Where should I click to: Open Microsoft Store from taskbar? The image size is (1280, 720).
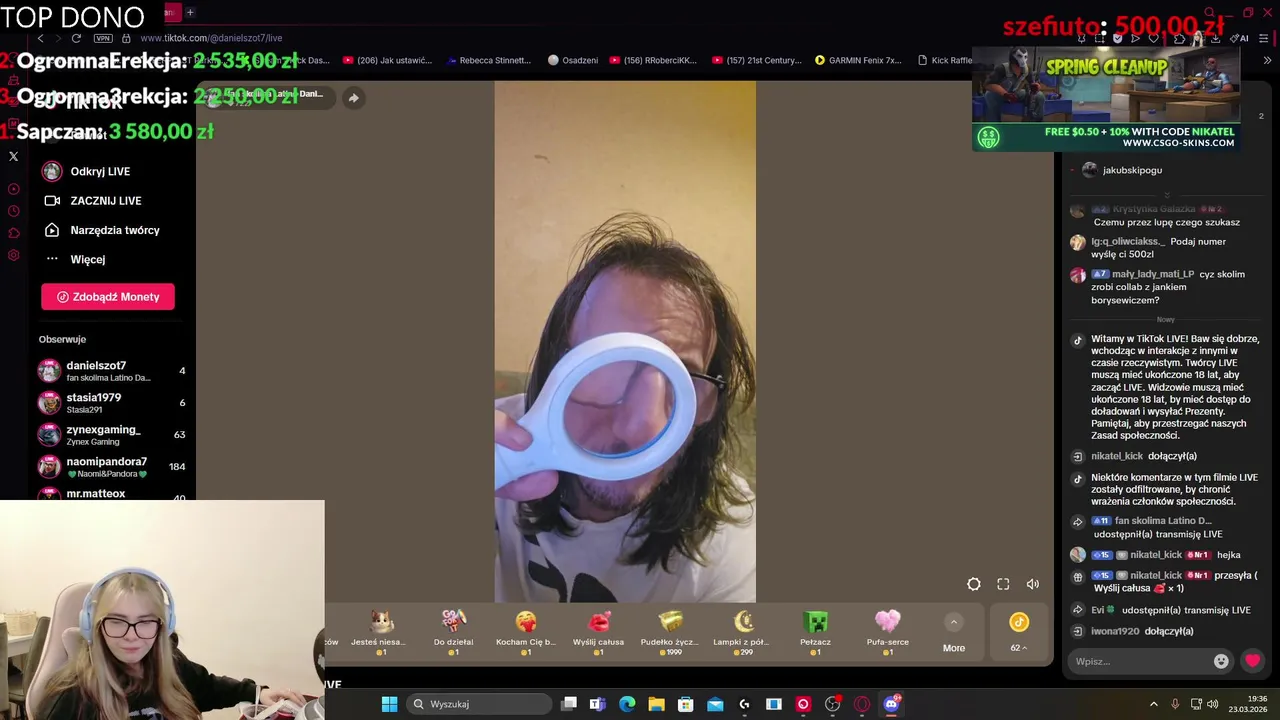pos(685,704)
